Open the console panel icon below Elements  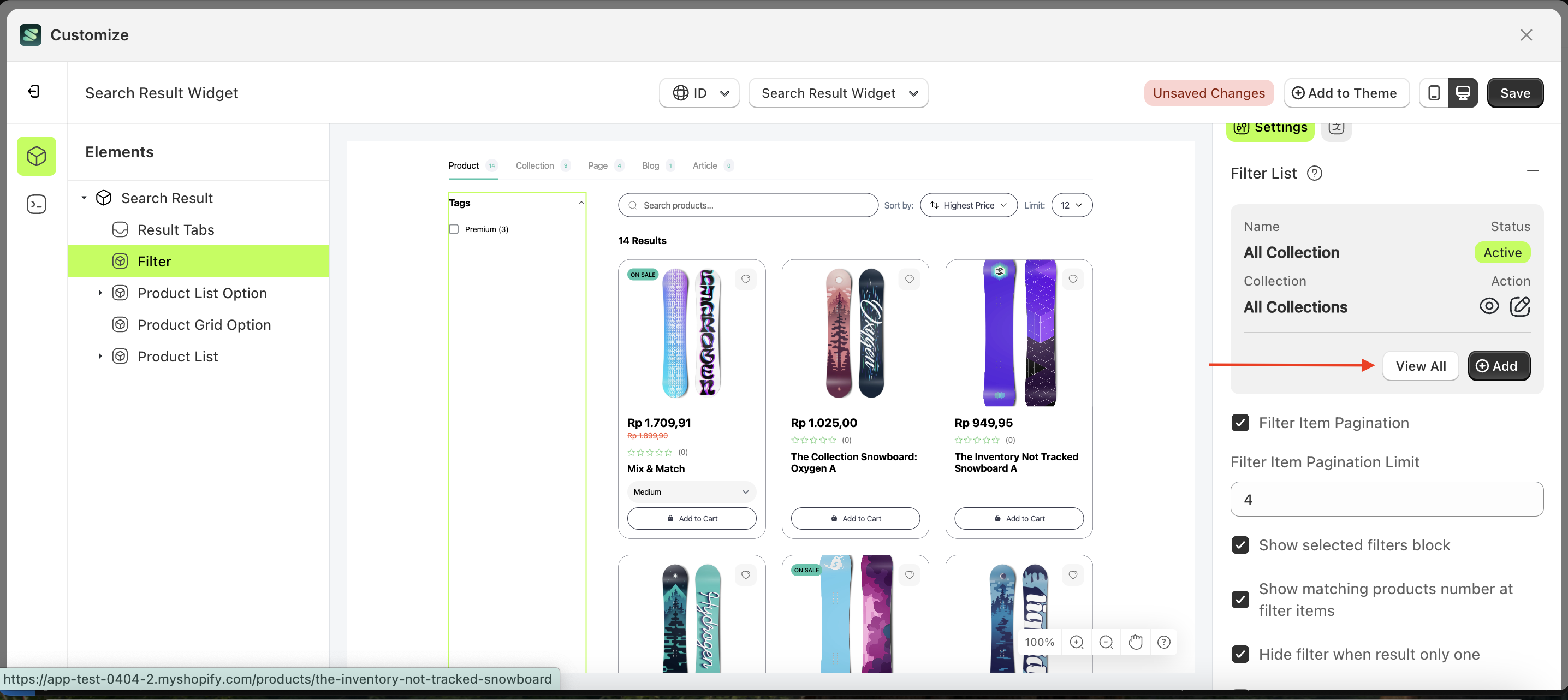[36, 204]
